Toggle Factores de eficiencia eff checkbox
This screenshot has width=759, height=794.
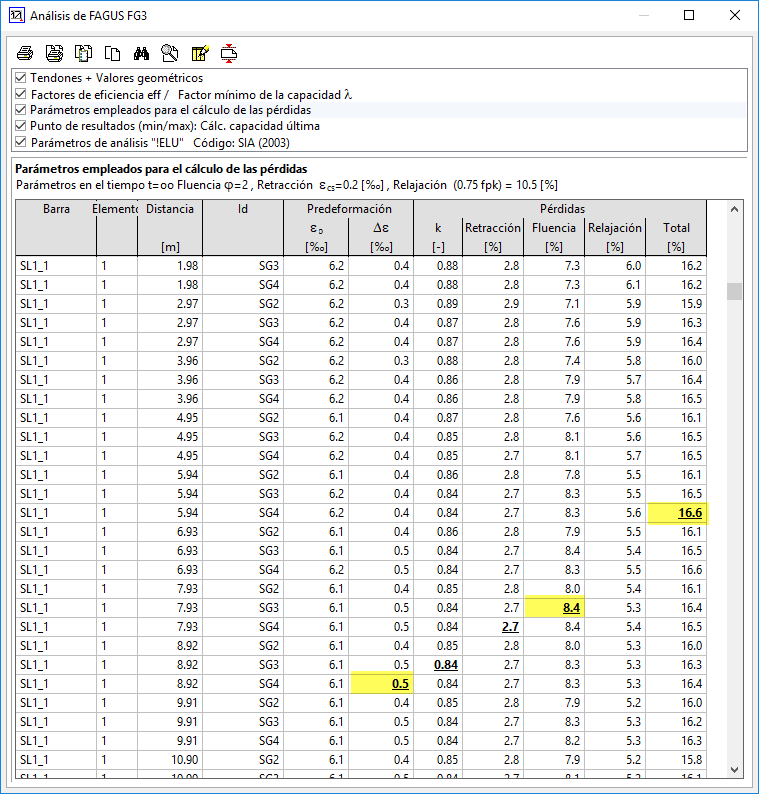click(21, 94)
